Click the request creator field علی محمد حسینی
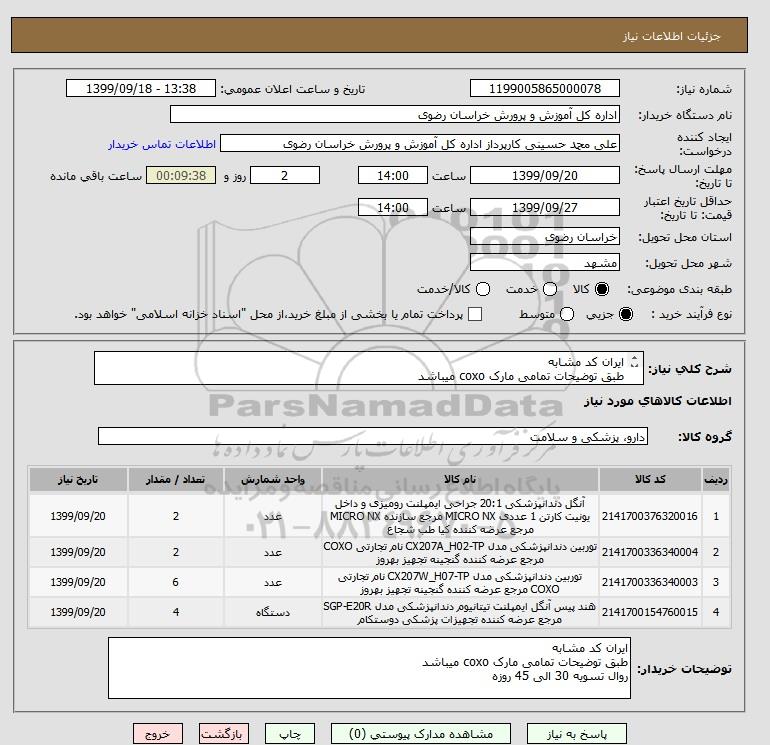 click(x=420, y=144)
